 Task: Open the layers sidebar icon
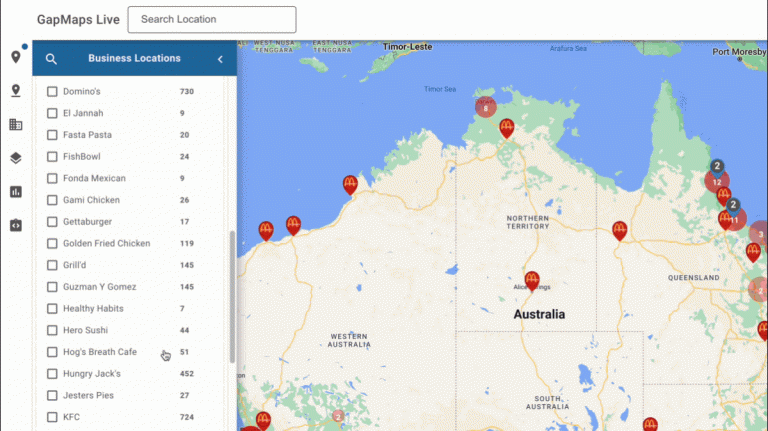point(15,158)
